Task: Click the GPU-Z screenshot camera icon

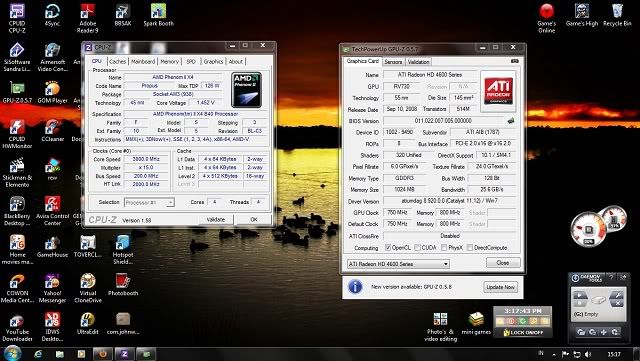Action: point(515,61)
